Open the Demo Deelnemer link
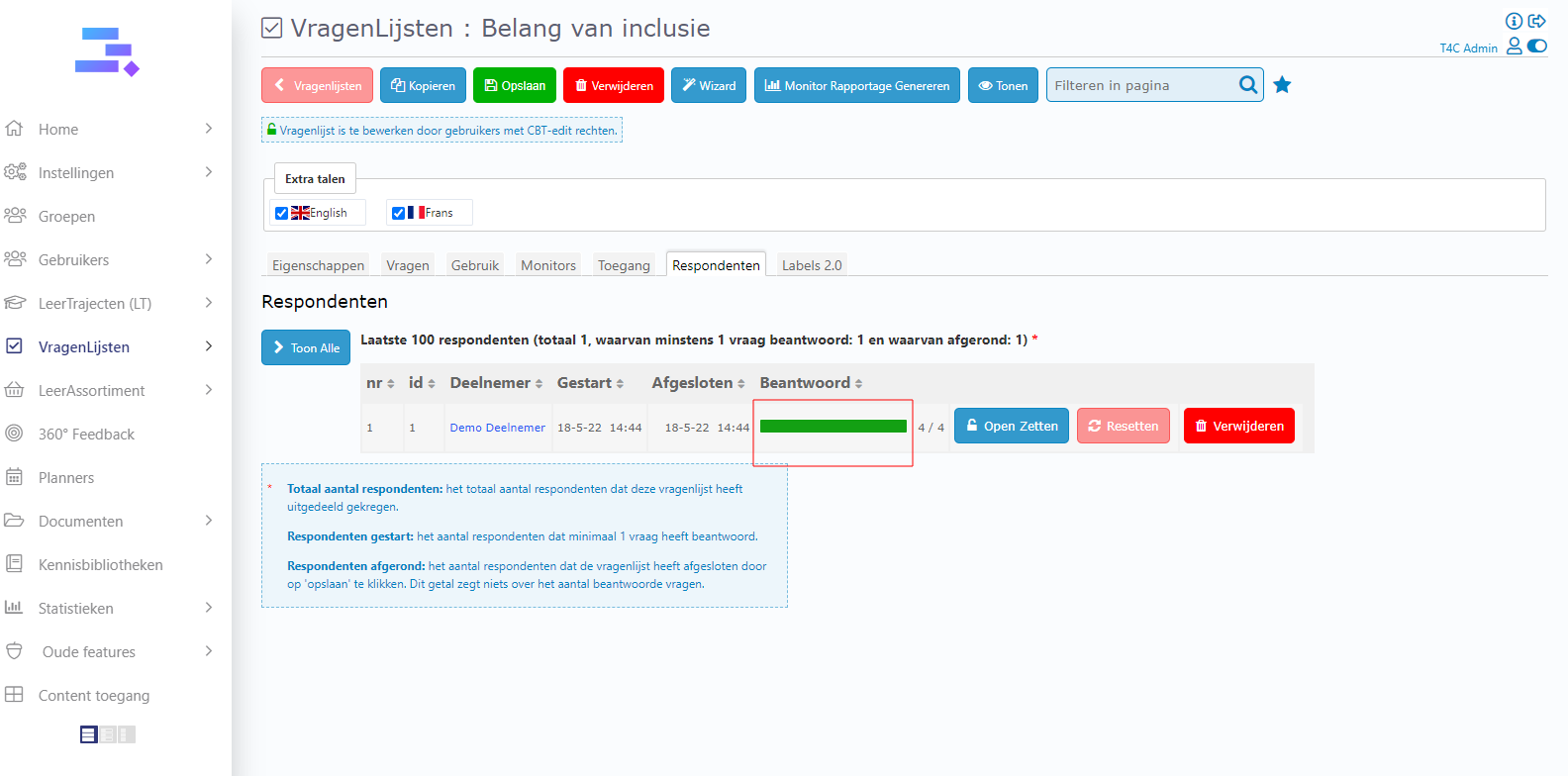This screenshot has width=1568, height=776. coord(497,428)
